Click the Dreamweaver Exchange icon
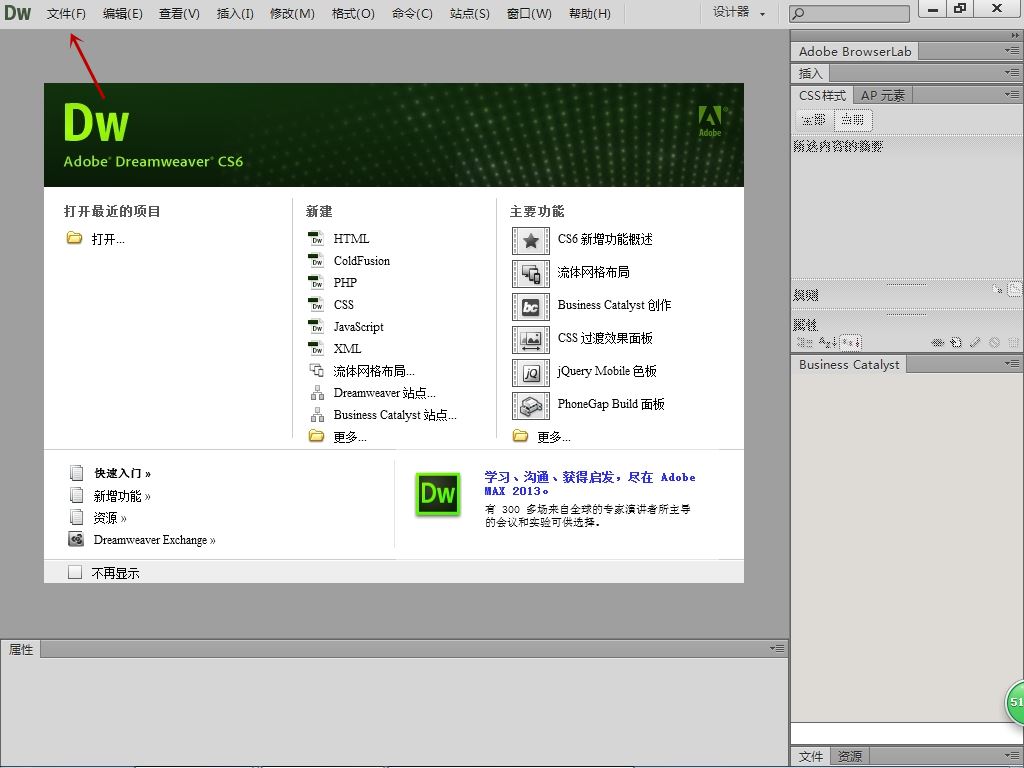Image resolution: width=1024 pixels, height=768 pixels. coord(76,539)
